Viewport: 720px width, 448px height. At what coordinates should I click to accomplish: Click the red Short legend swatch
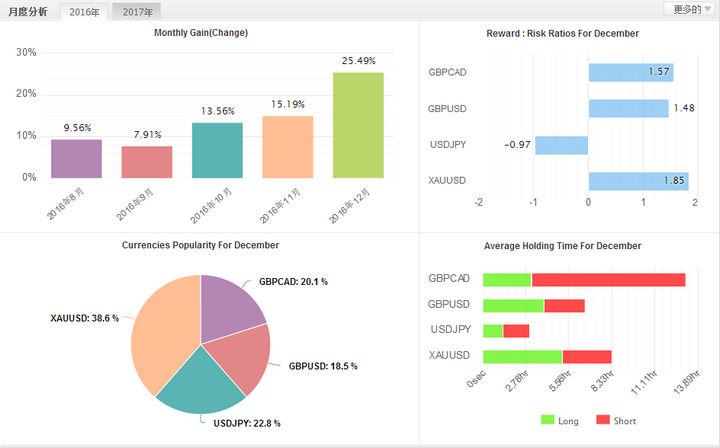click(x=603, y=420)
